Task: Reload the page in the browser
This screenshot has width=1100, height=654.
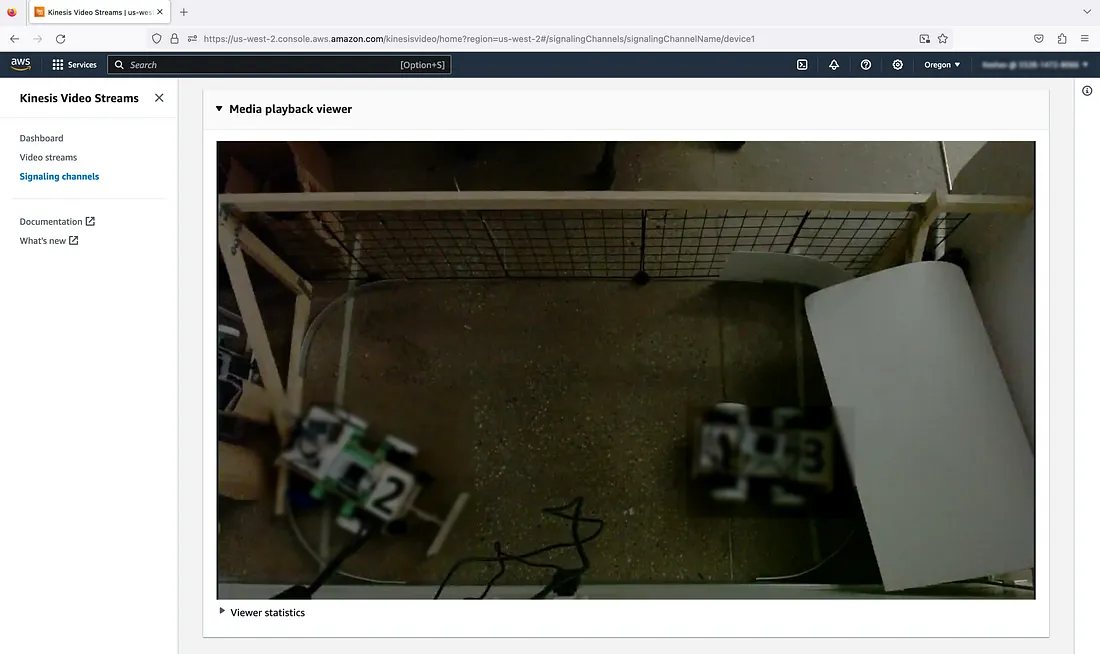Action: 60,38
